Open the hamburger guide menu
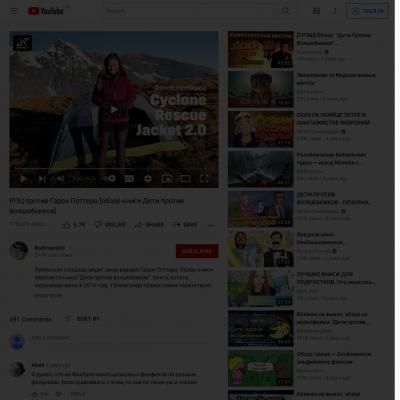 coord(14,11)
